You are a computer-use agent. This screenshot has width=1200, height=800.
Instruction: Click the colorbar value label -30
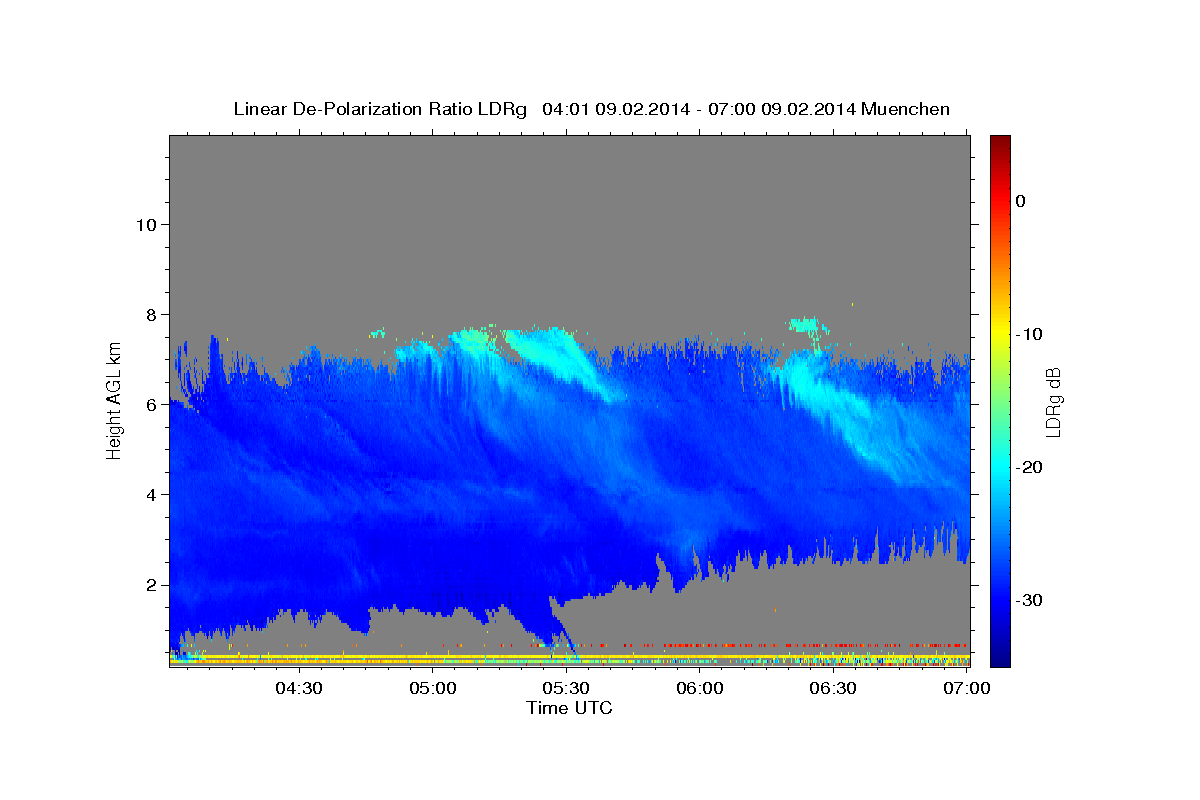(1028, 600)
